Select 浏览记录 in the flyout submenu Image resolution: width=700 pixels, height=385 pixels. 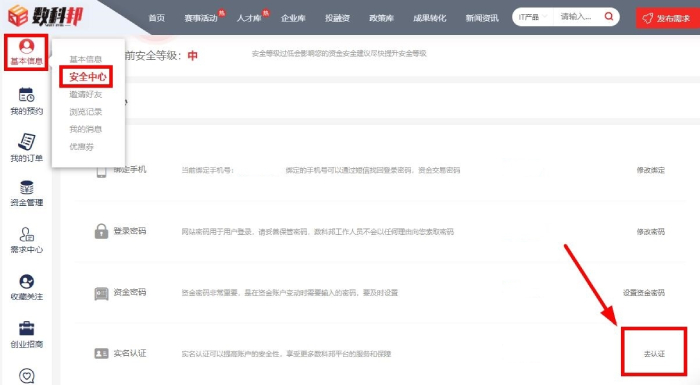(x=86, y=112)
